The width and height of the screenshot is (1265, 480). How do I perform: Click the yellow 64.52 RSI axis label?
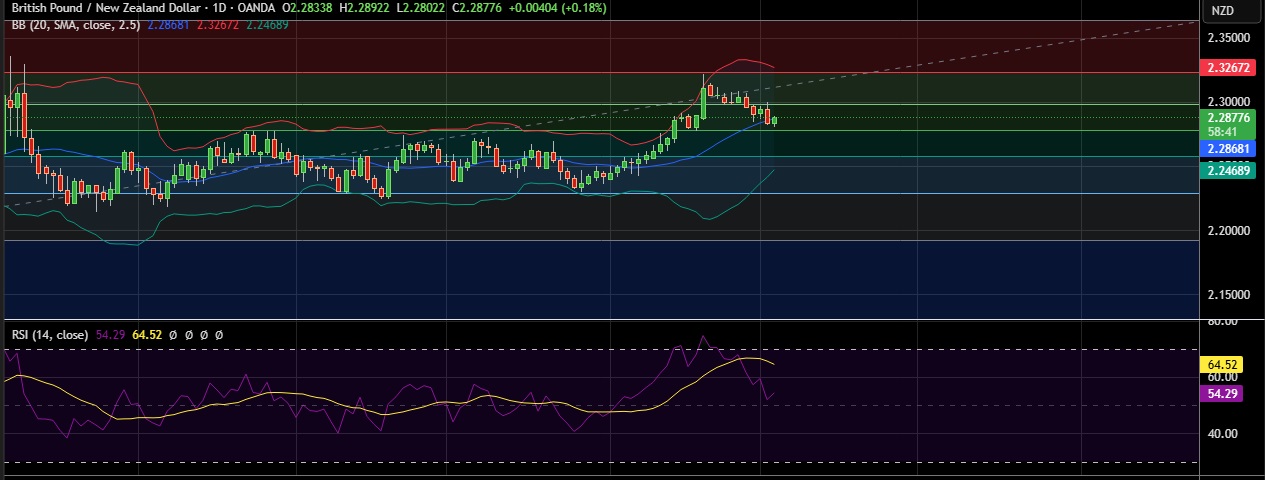1225,365
